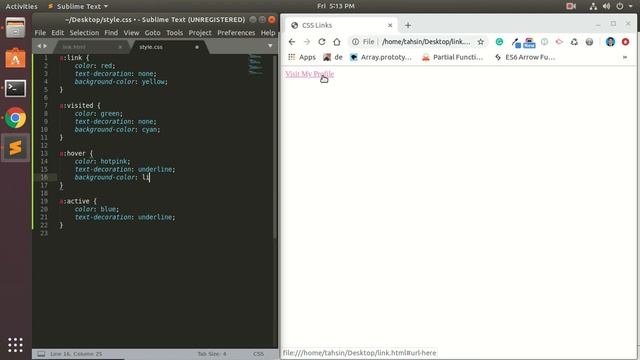The image size is (640, 360).
Task: Open Sublime File menu
Action: (x=40, y=33)
